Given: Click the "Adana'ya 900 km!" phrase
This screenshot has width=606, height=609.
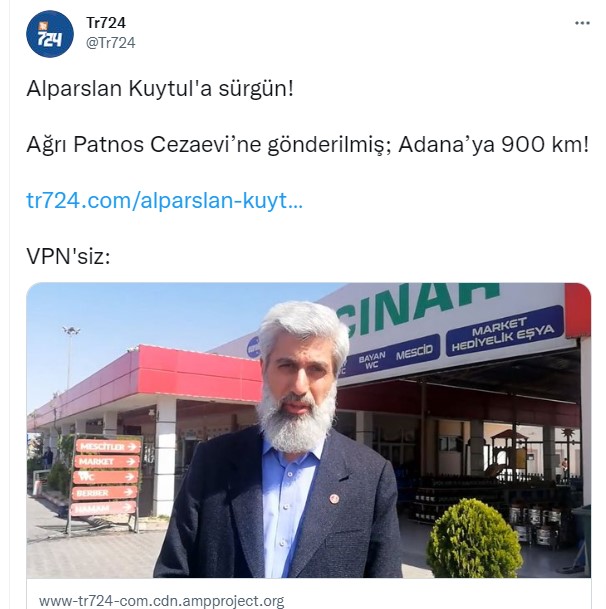Looking at the screenshot, I should click(x=494, y=145).
